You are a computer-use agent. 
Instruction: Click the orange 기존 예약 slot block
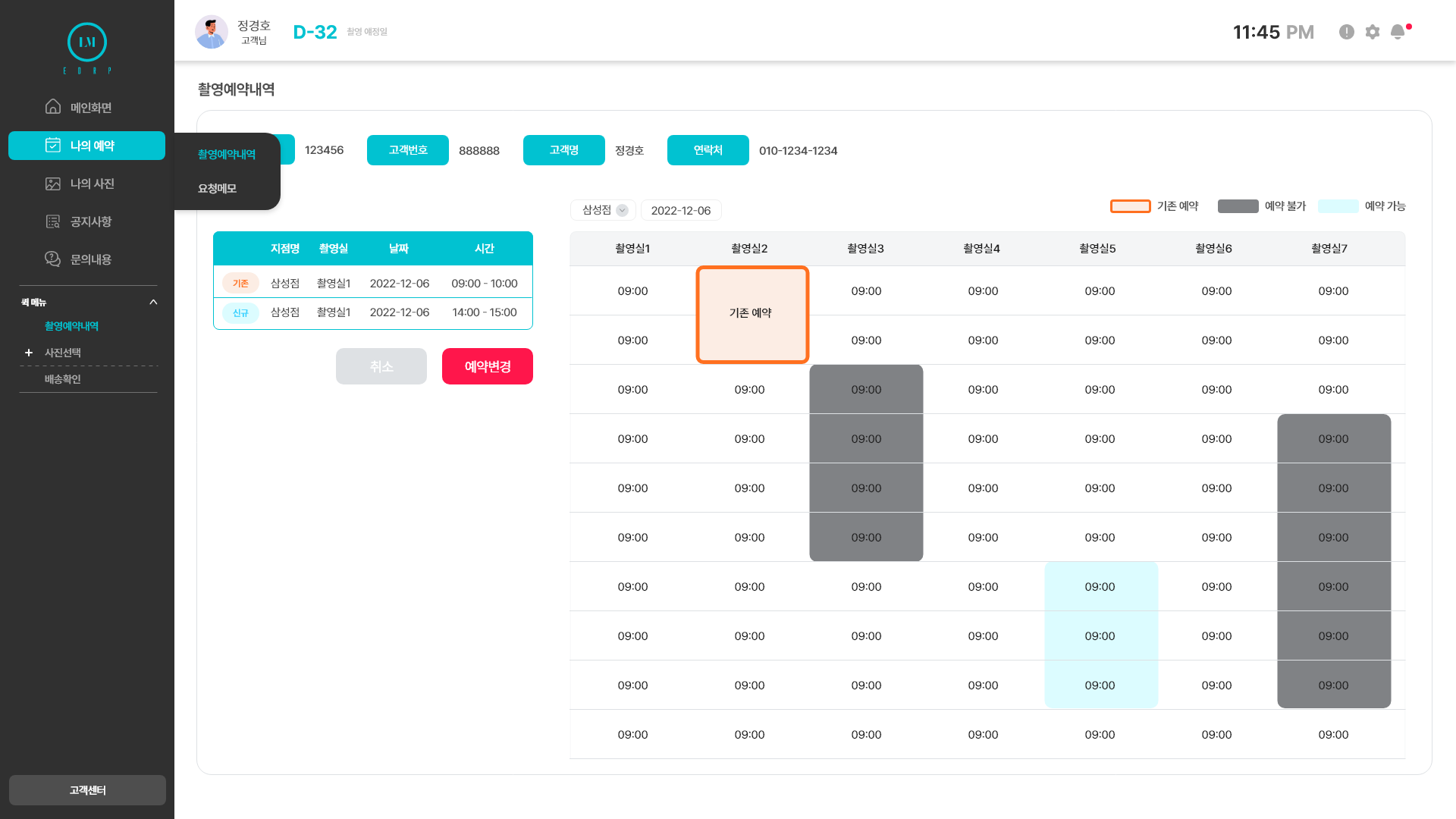[752, 314]
